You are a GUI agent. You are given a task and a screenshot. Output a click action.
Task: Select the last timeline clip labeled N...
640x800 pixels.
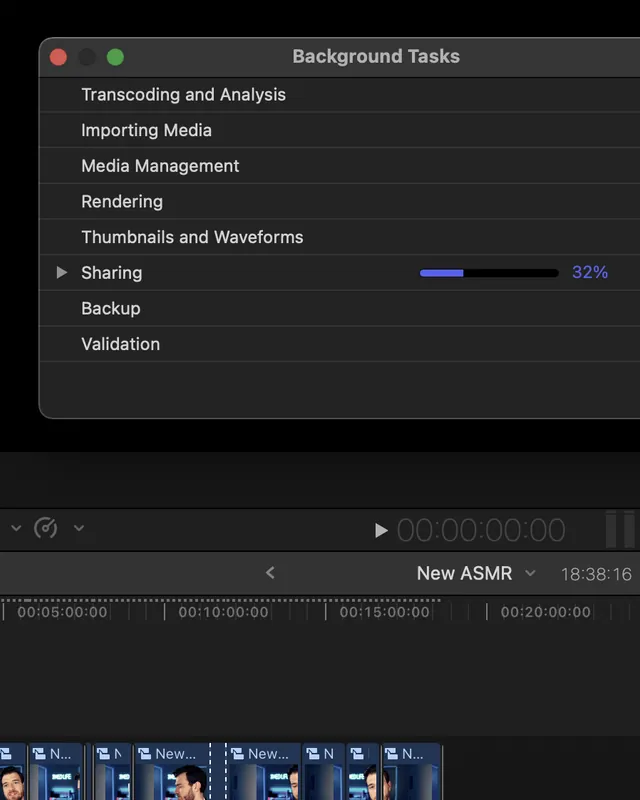pyautogui.click(x=411, y=771)
